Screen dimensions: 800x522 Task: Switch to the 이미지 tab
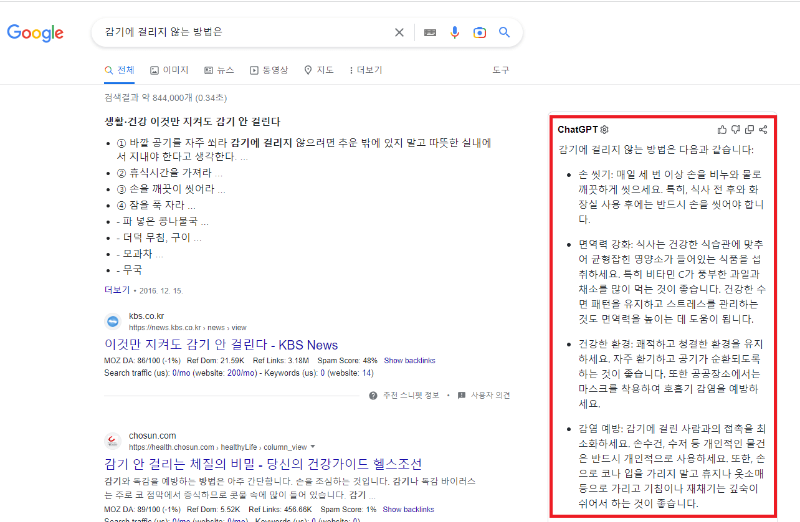169,70
